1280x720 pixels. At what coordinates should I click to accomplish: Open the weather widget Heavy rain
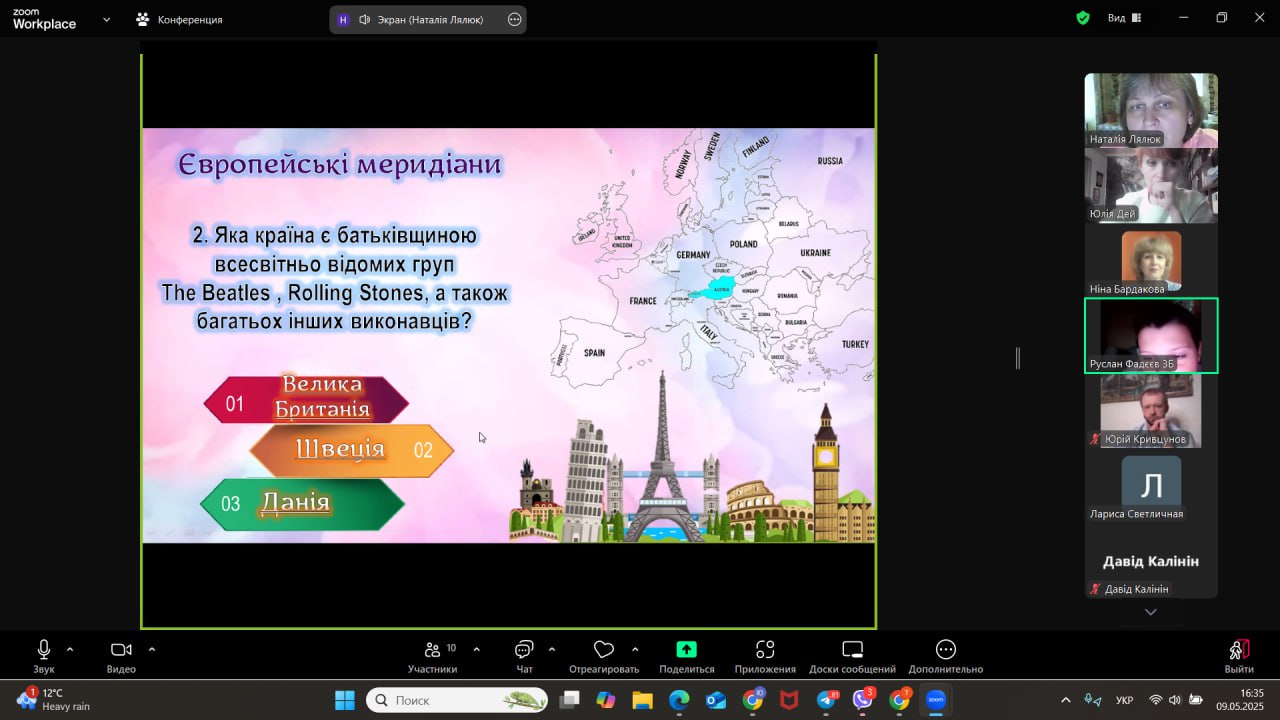(x=54, y=699)
